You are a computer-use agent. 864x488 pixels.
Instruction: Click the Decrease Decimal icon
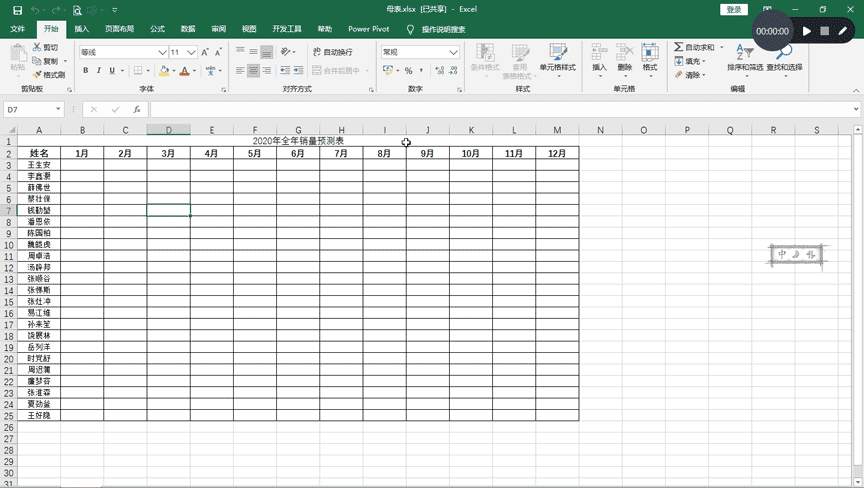453,71
